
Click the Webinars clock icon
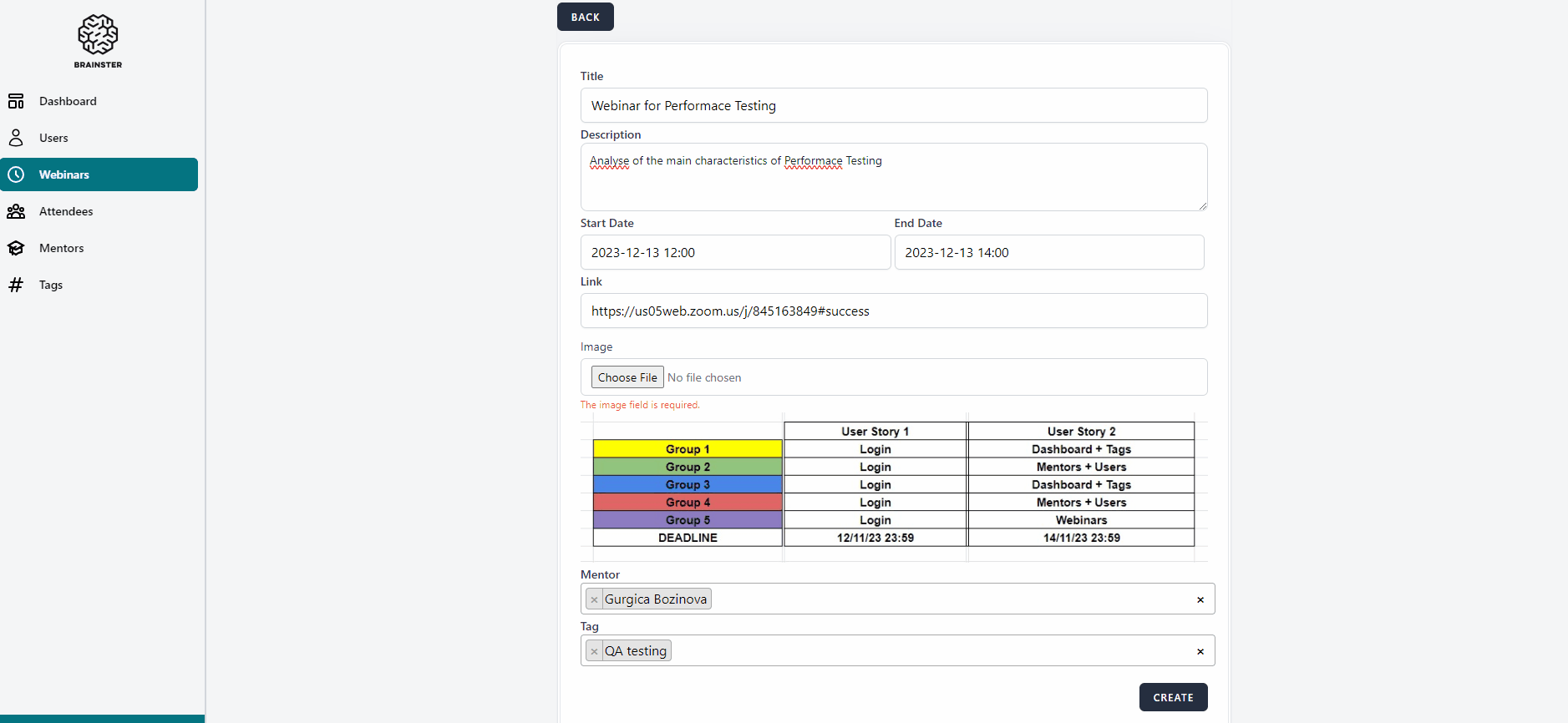[16, 174]
